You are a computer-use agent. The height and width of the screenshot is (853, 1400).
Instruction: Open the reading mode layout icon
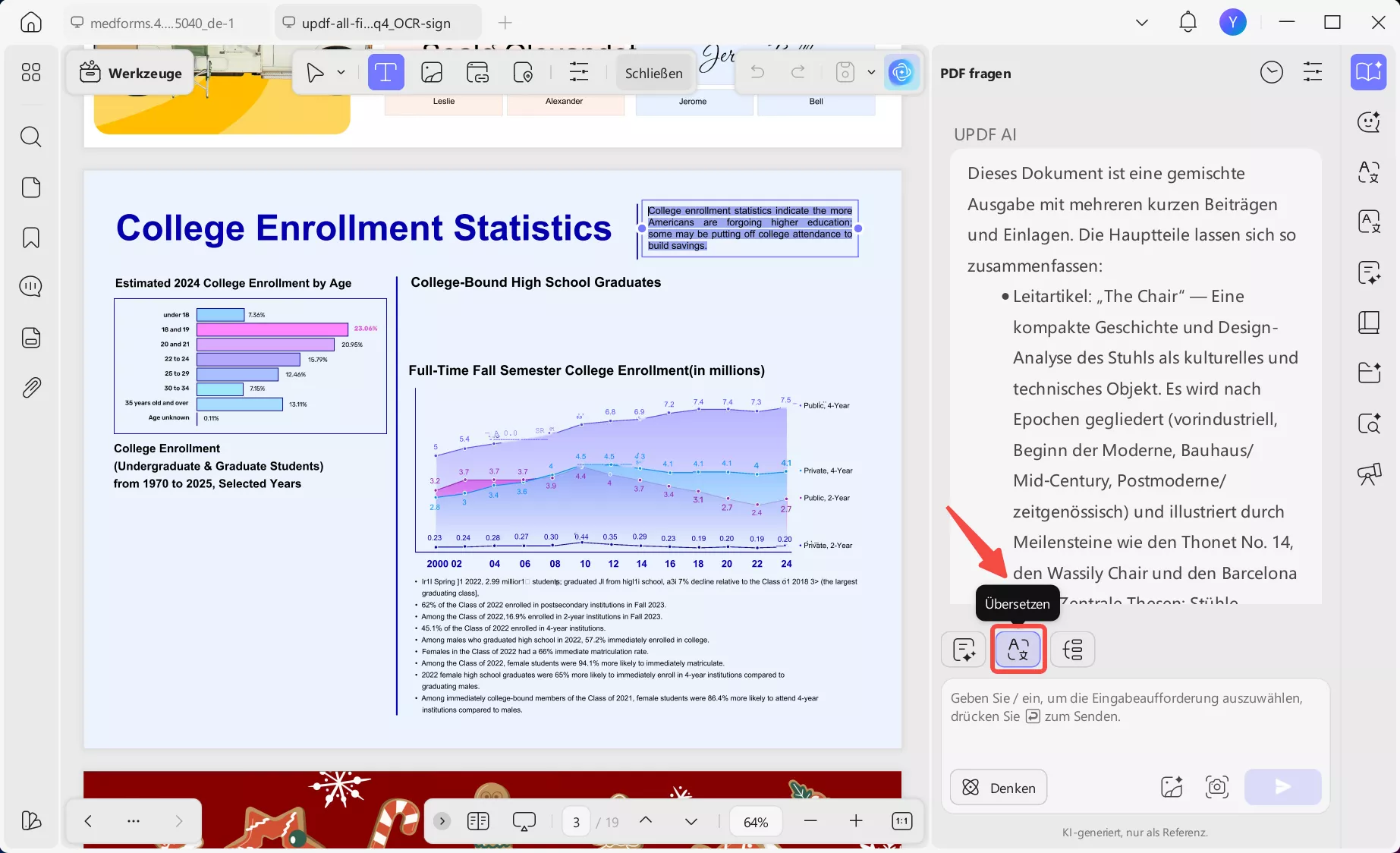coord(479,821)
